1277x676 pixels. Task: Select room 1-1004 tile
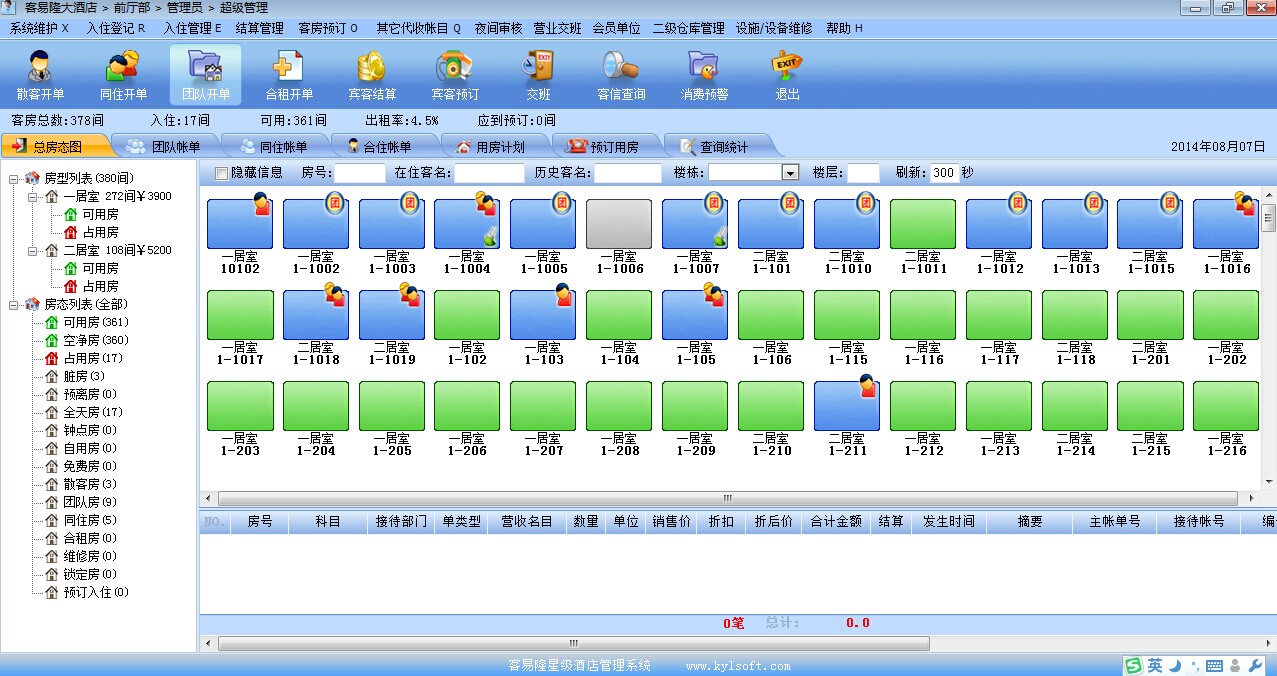coord(467,224)
